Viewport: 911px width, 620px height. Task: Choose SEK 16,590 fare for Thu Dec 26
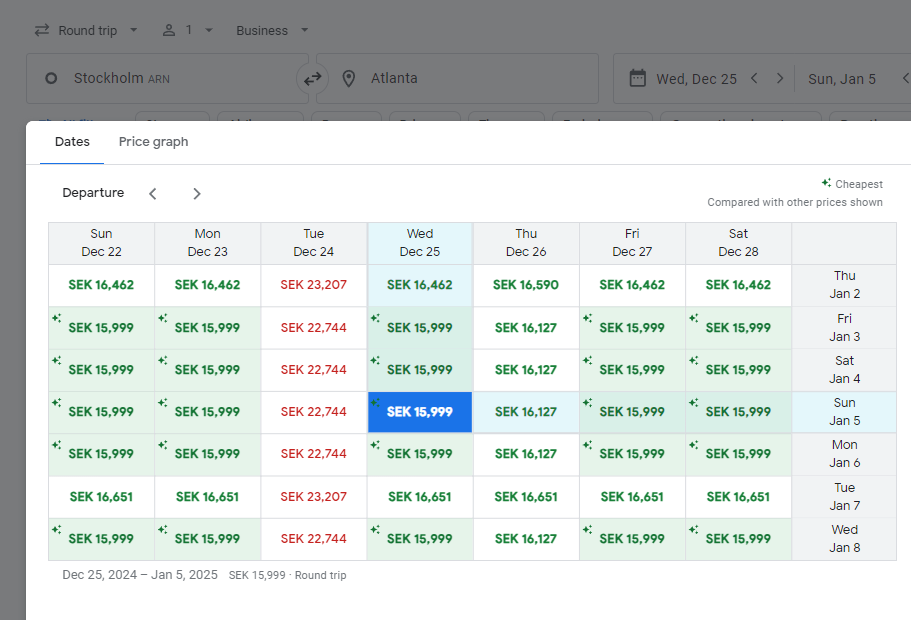click(526, 285)
